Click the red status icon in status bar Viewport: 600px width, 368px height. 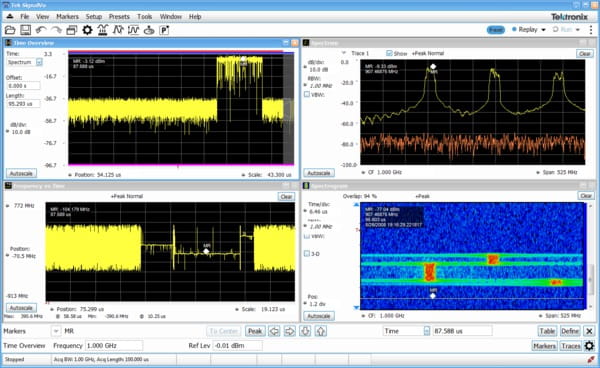tap(591, 359)
